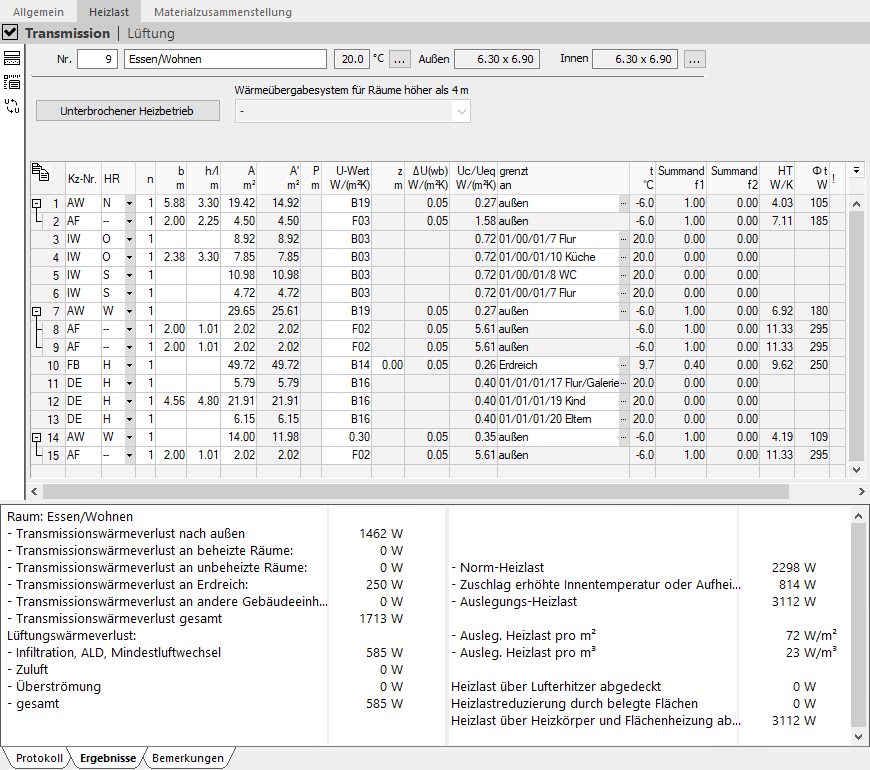
Task: Click the room name field Essen/Wohnen
Action: [x=225, y=59]
